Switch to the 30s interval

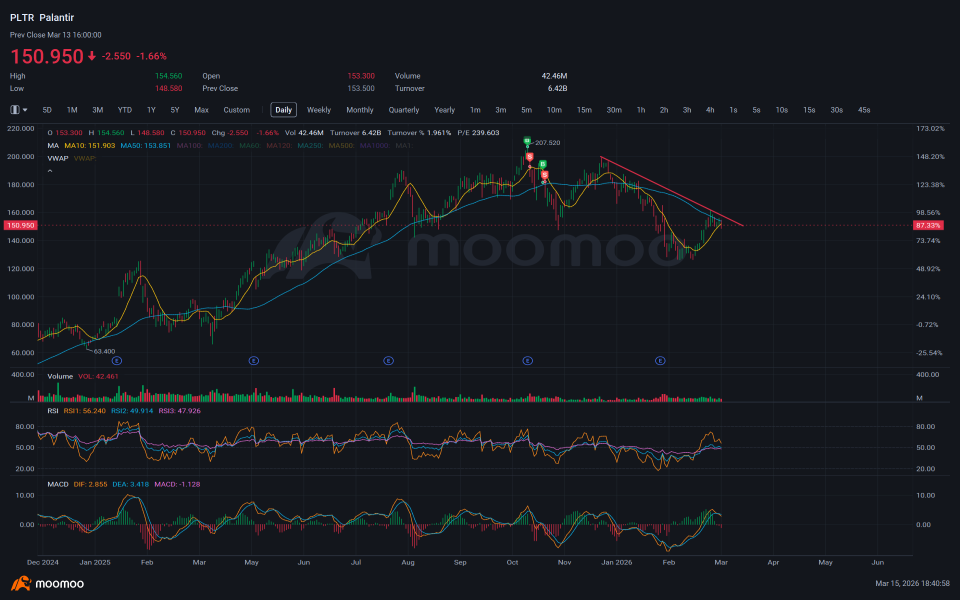pyautogui.click(x=837, y=110)
